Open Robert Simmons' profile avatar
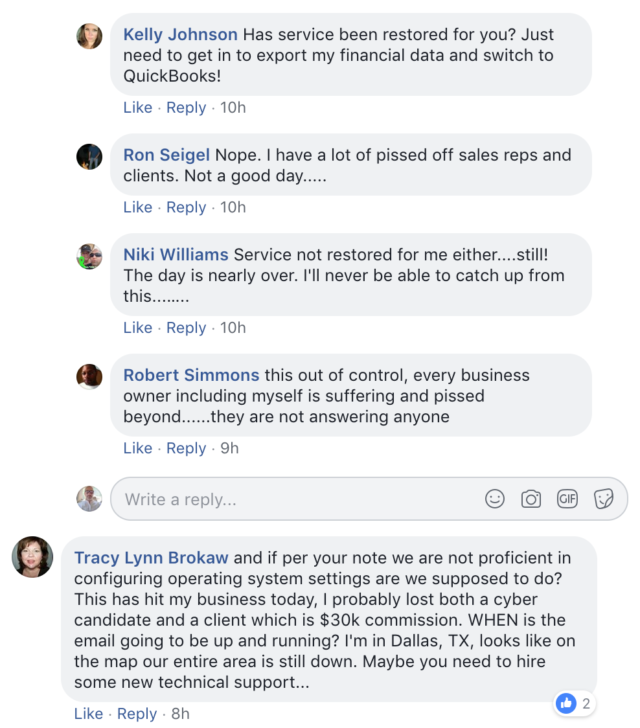The width and height of the screenshot is (640, 728). [x=89, y=376]
